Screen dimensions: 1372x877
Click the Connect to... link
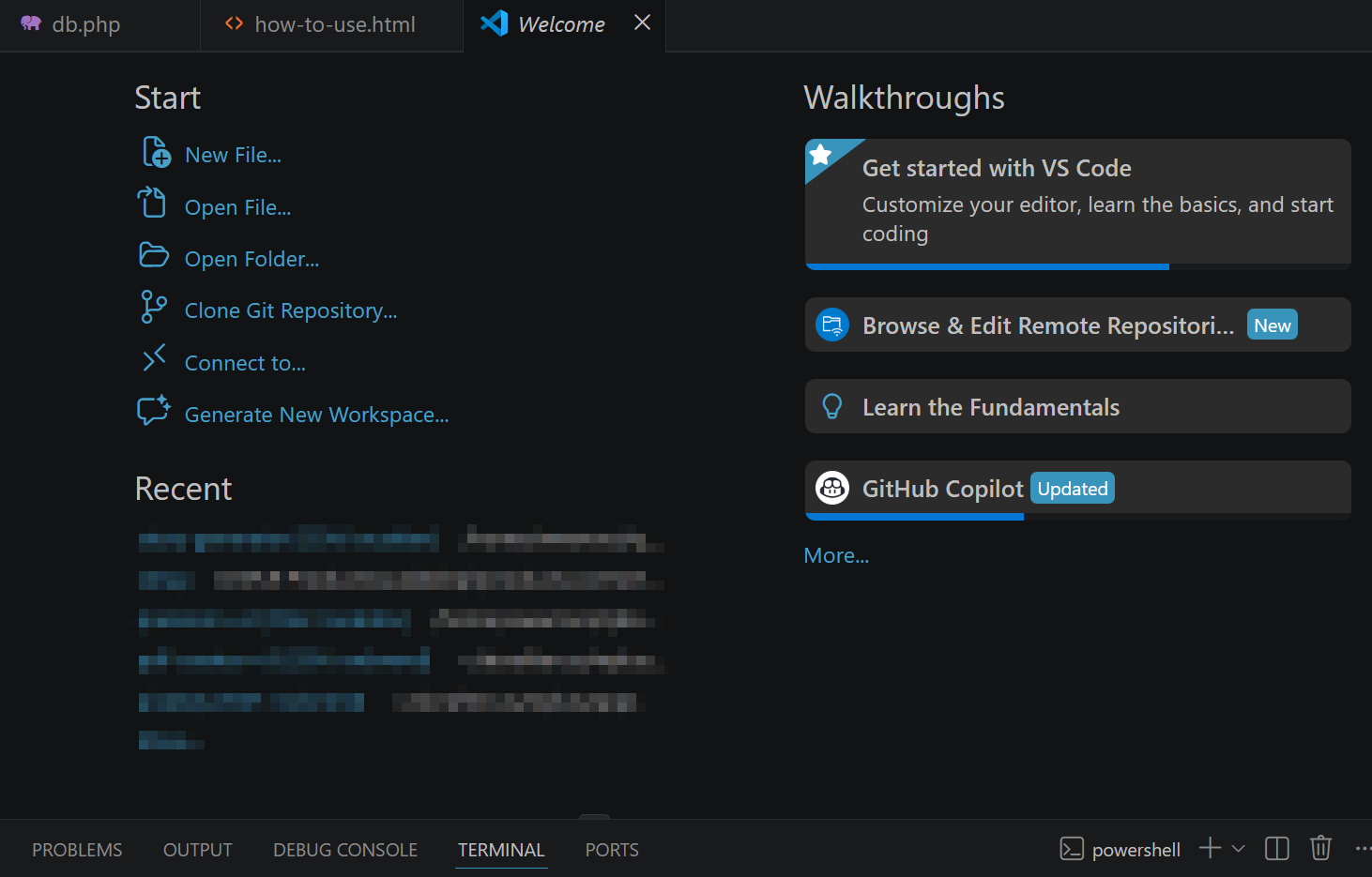point(245,363)
